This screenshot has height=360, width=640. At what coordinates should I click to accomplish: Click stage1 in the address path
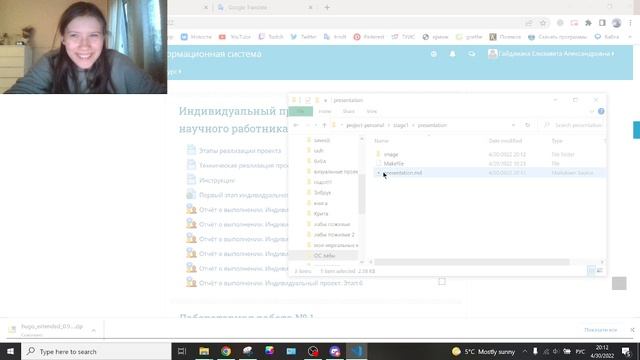tap(400, 125)
